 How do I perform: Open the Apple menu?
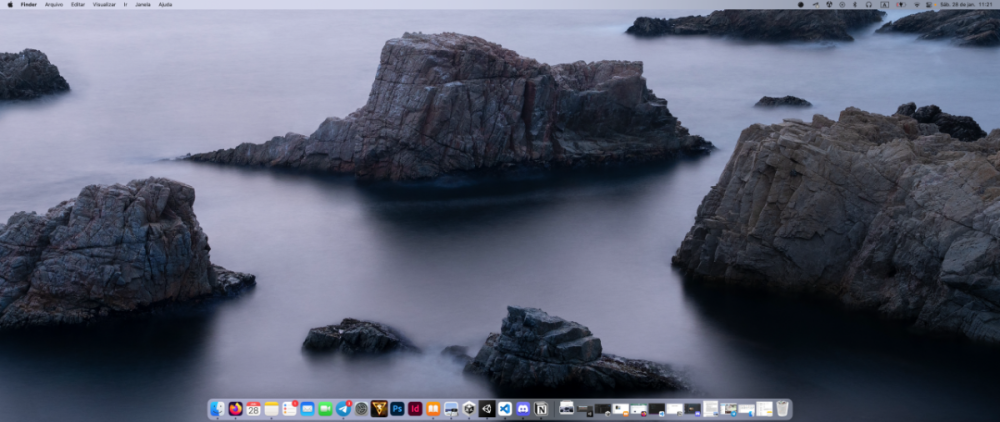(10, 4)
